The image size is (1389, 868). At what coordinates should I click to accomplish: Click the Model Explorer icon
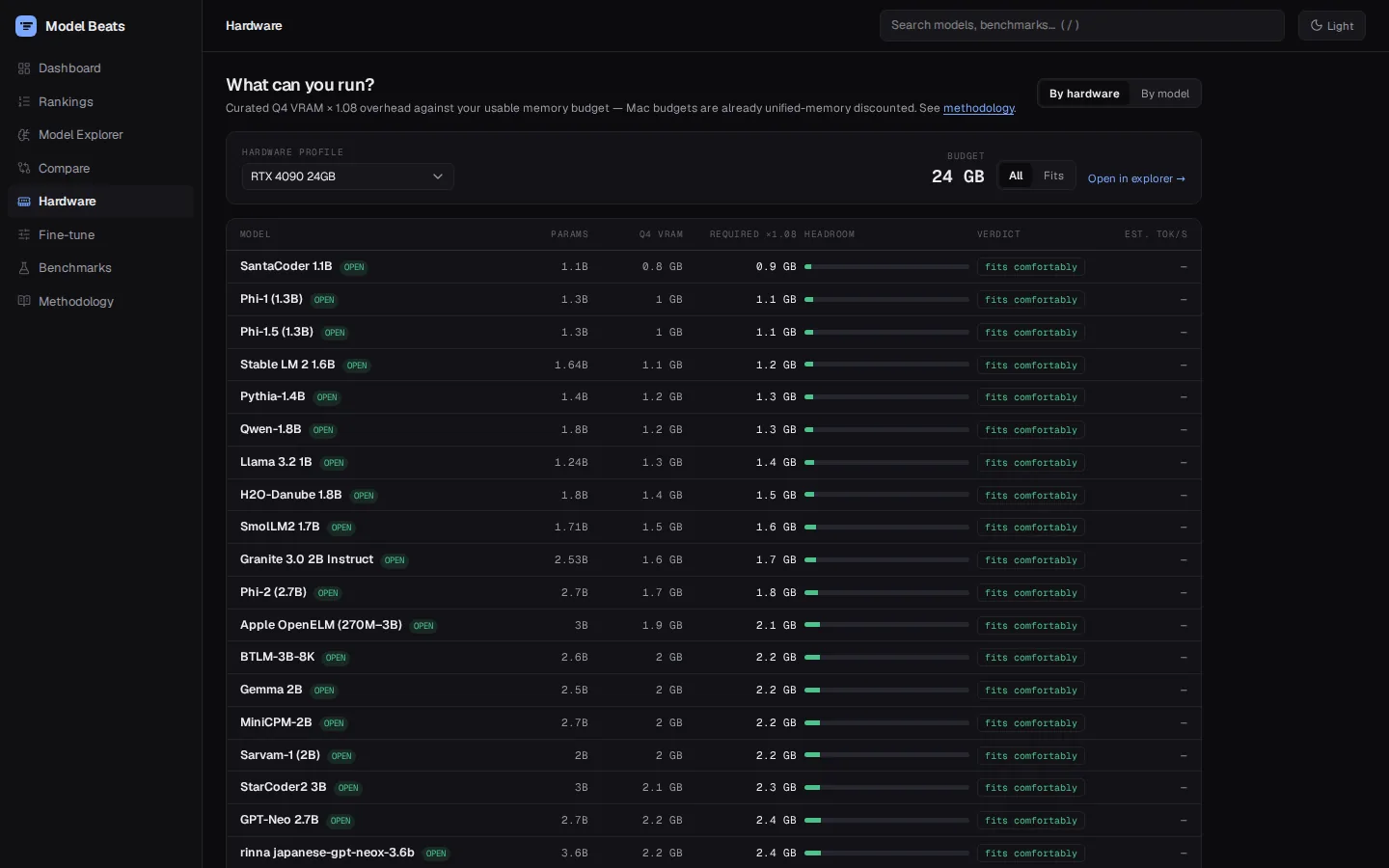click(24, 135)
